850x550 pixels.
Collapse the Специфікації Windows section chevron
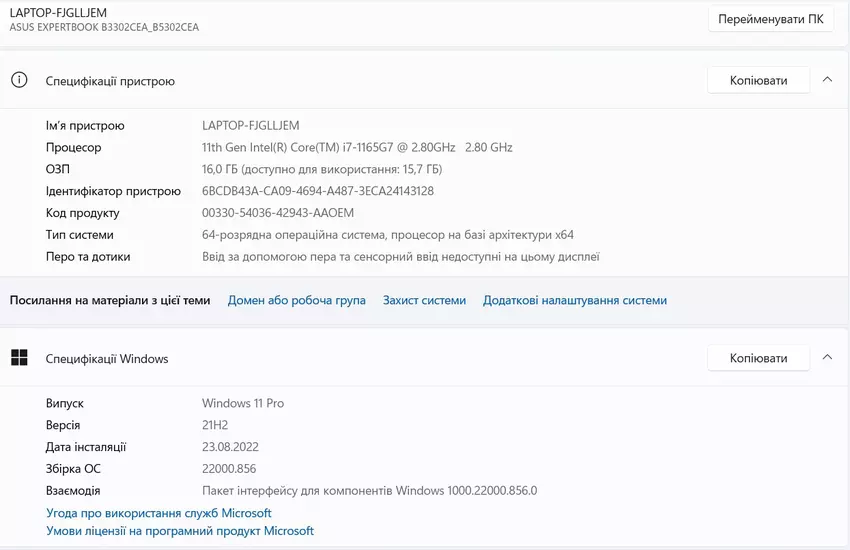pos(827,358)
